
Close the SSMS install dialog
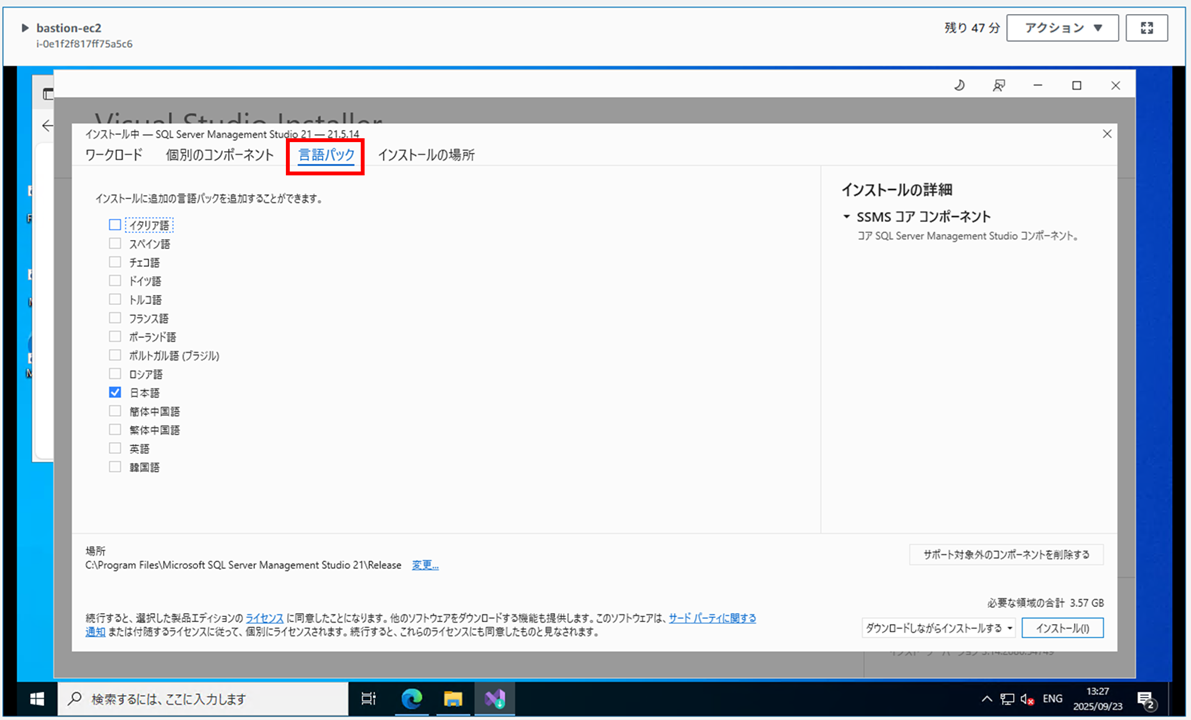[1107, 134]
